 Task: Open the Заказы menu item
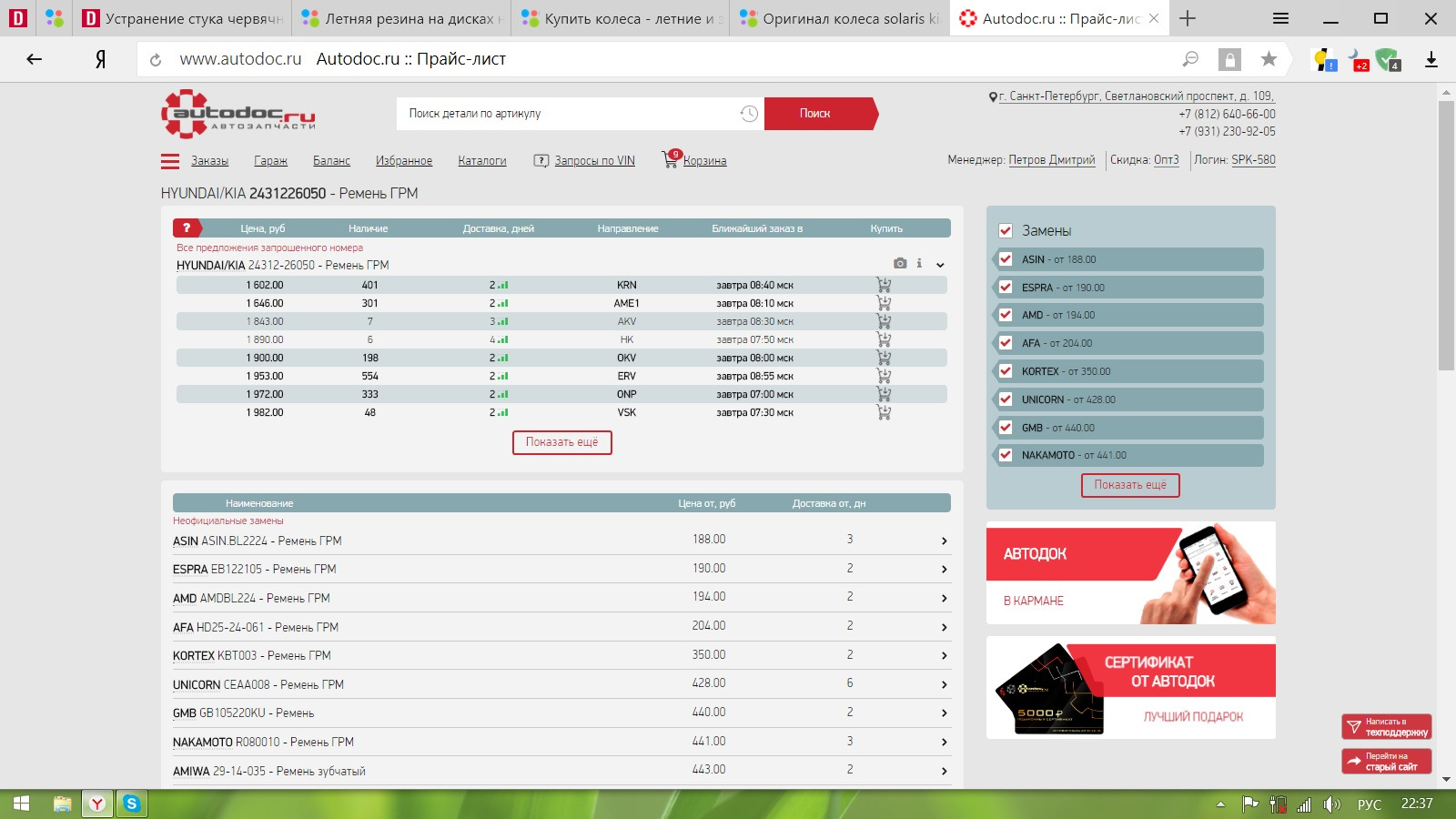click(x=209, y=161)
